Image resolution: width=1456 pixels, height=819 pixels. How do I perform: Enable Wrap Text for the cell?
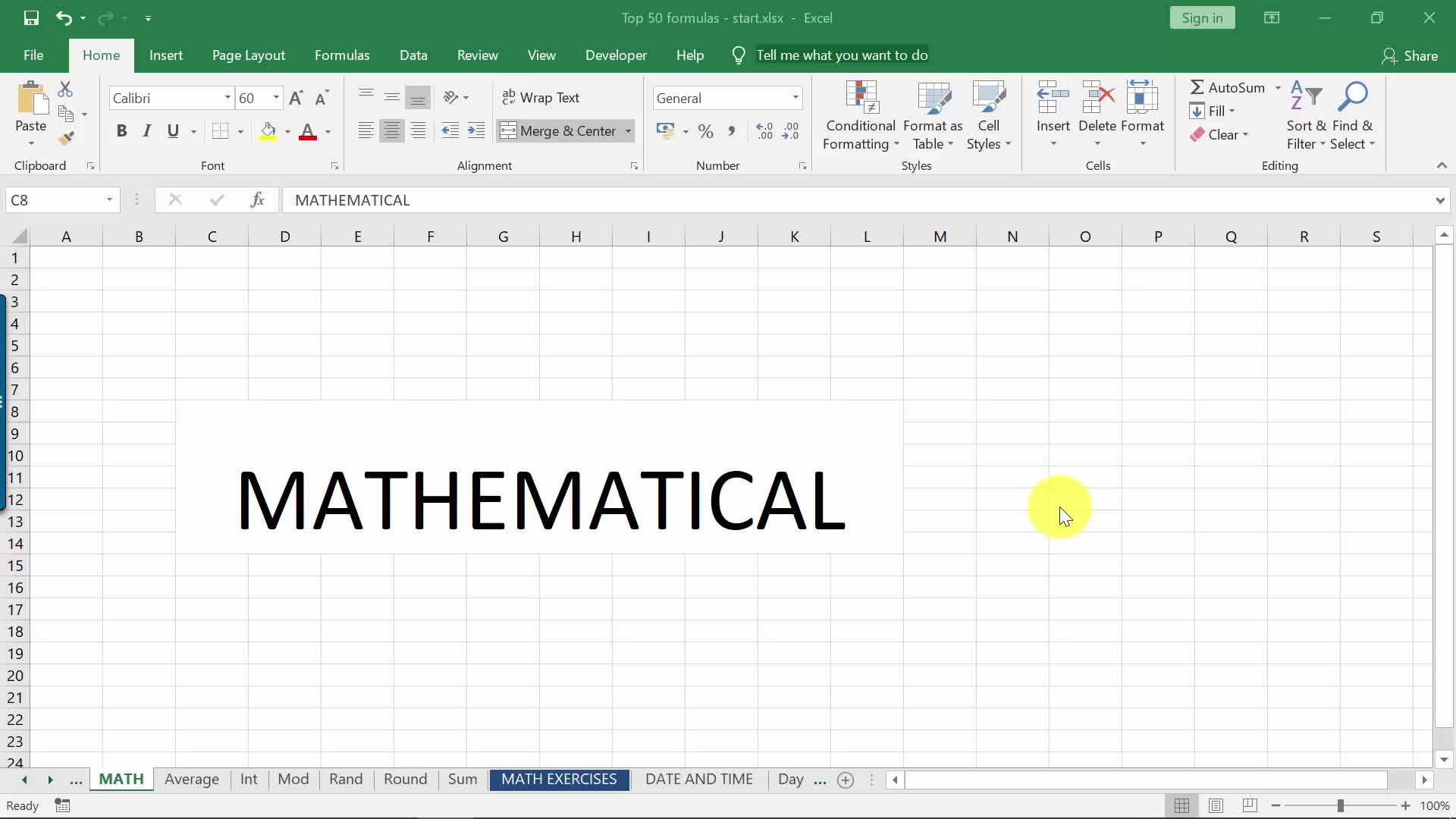541,98
